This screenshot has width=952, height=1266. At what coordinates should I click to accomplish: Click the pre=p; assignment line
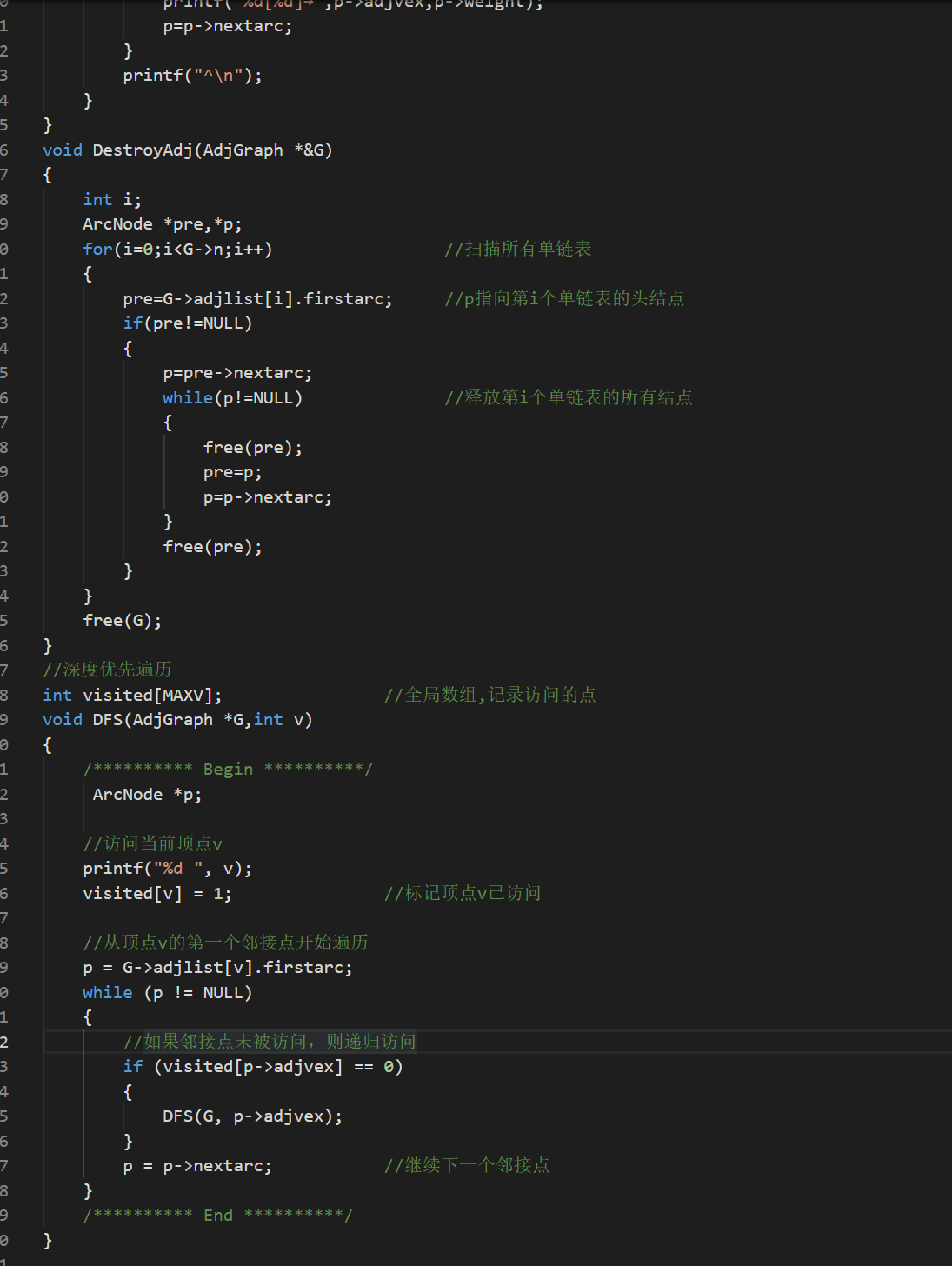(x=232, y=472)
